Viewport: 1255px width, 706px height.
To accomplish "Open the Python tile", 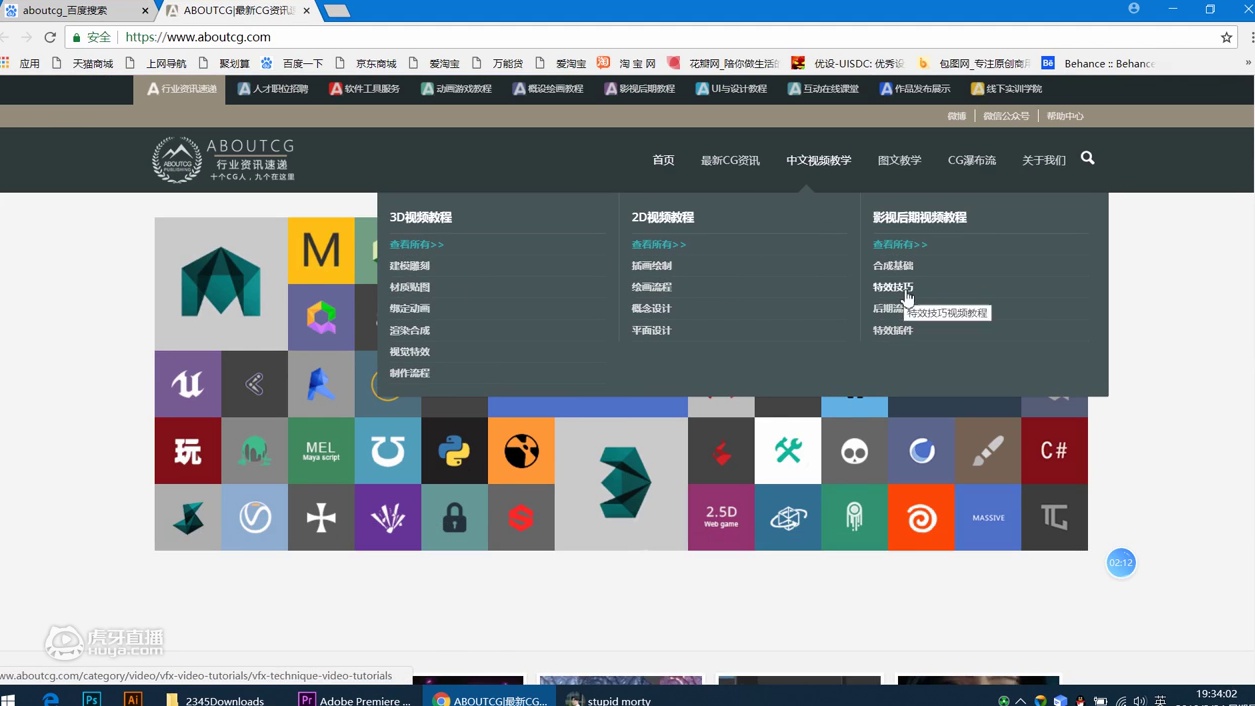I will point(455,451).
